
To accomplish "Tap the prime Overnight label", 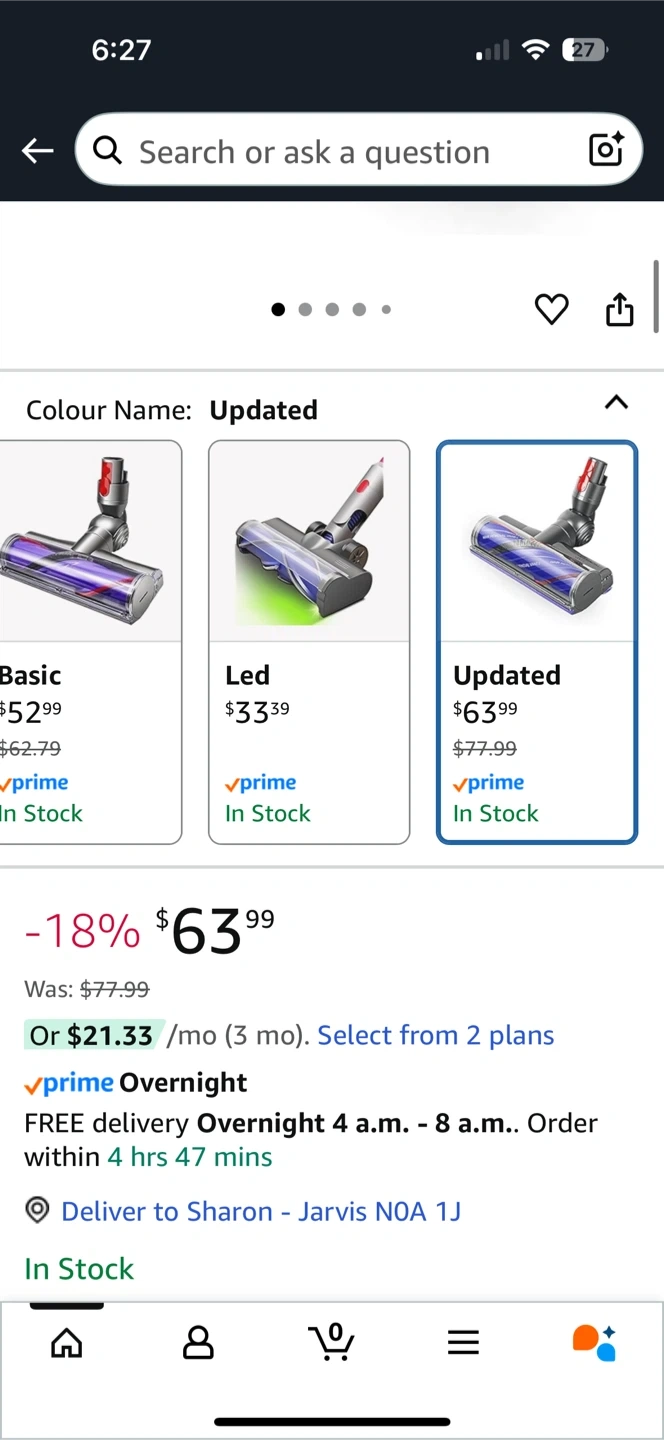I will pyautogui.click(x=136, y=1083).
